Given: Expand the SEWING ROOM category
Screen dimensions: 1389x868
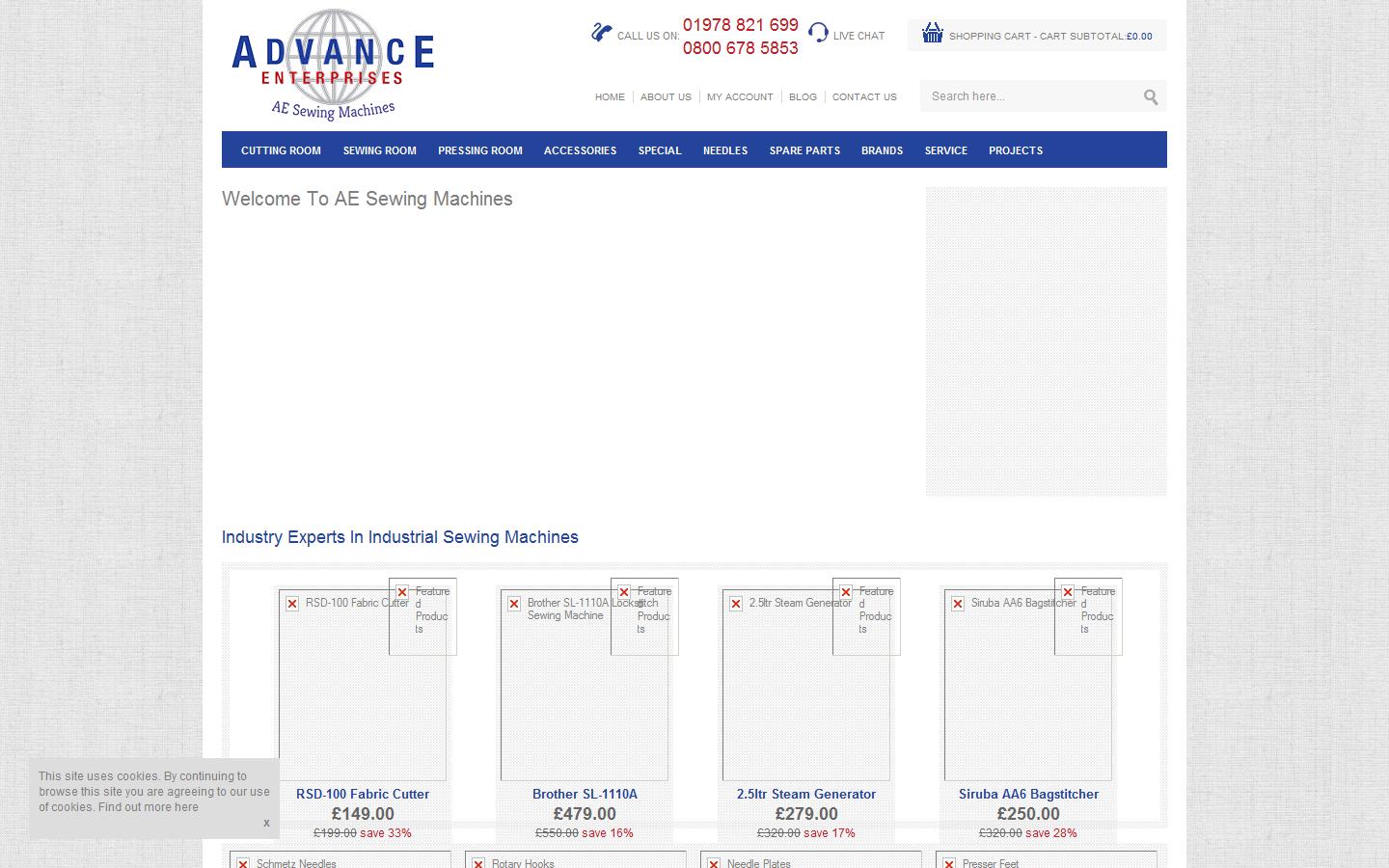Looking at the screenshot, I should tap(379, 150).
